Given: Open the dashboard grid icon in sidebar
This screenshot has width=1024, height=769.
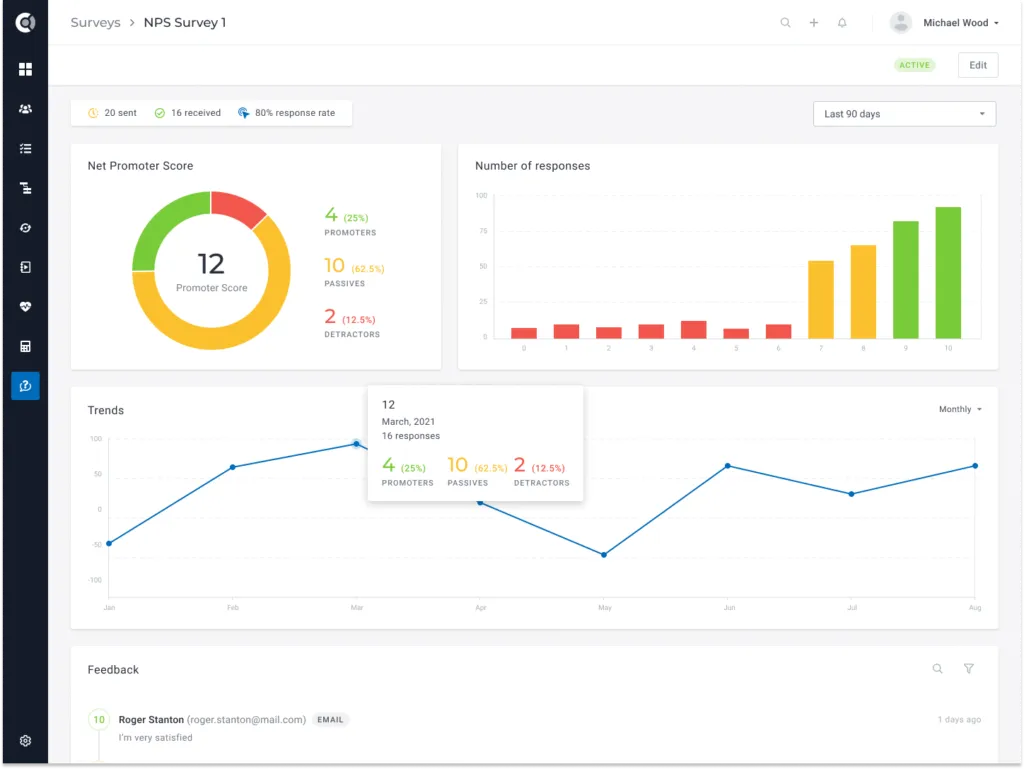Looking at the screenshot, I should pos(25,69).
